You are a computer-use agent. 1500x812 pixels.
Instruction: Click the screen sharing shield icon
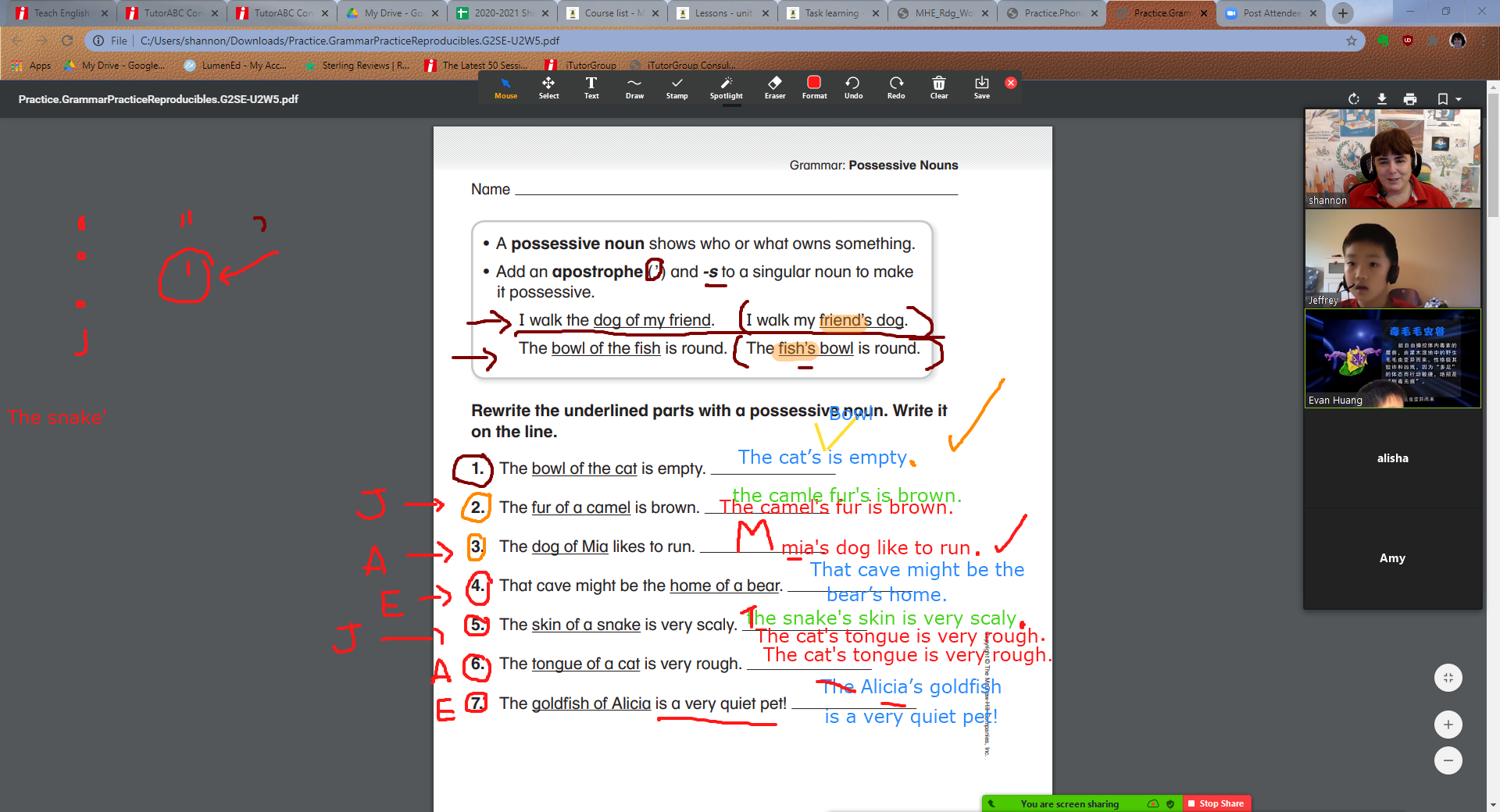point(1170,803)
